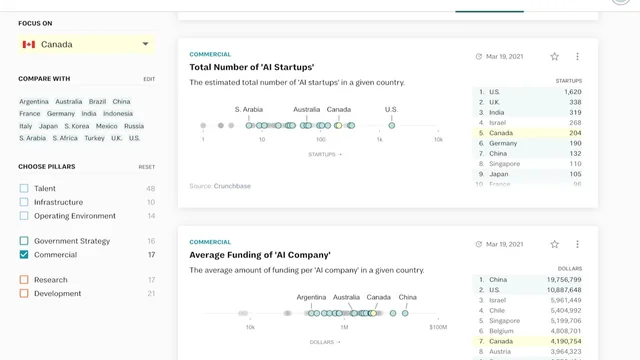Click the yellow Canada dot on funding chart
This screenshot has width=640, height=360.
tap(373, 313)
